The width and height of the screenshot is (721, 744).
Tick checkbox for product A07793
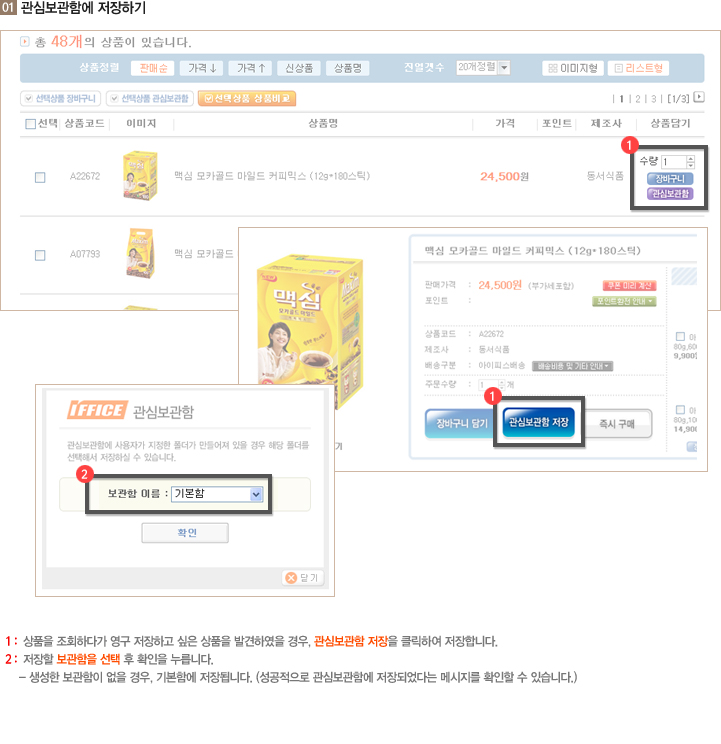40,255
